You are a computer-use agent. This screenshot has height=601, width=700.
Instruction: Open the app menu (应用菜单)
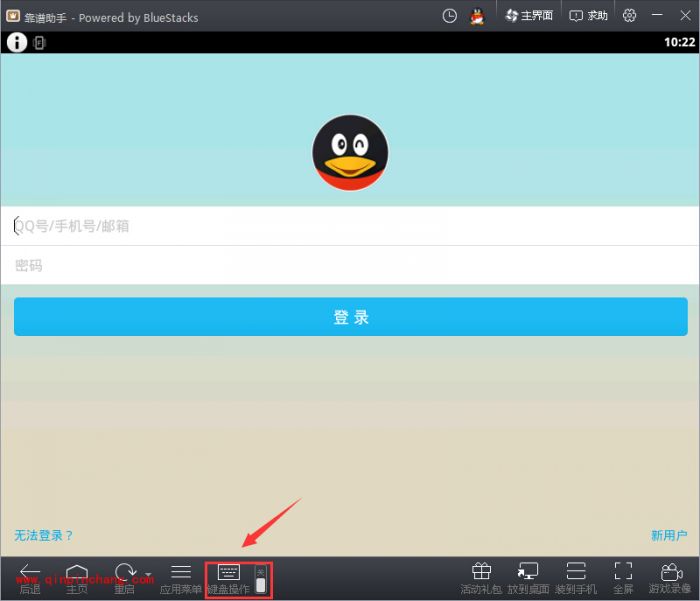pos(180,573)
